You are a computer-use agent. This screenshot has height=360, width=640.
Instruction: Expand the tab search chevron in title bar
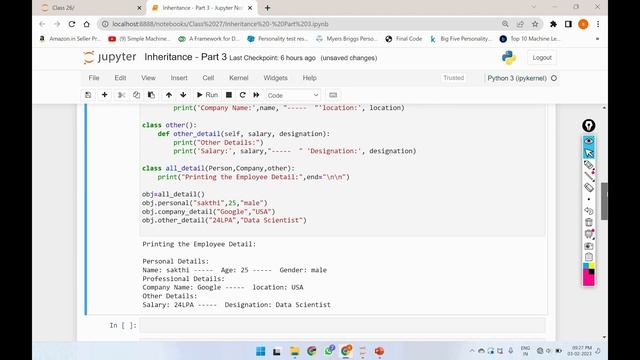(533, 7)
